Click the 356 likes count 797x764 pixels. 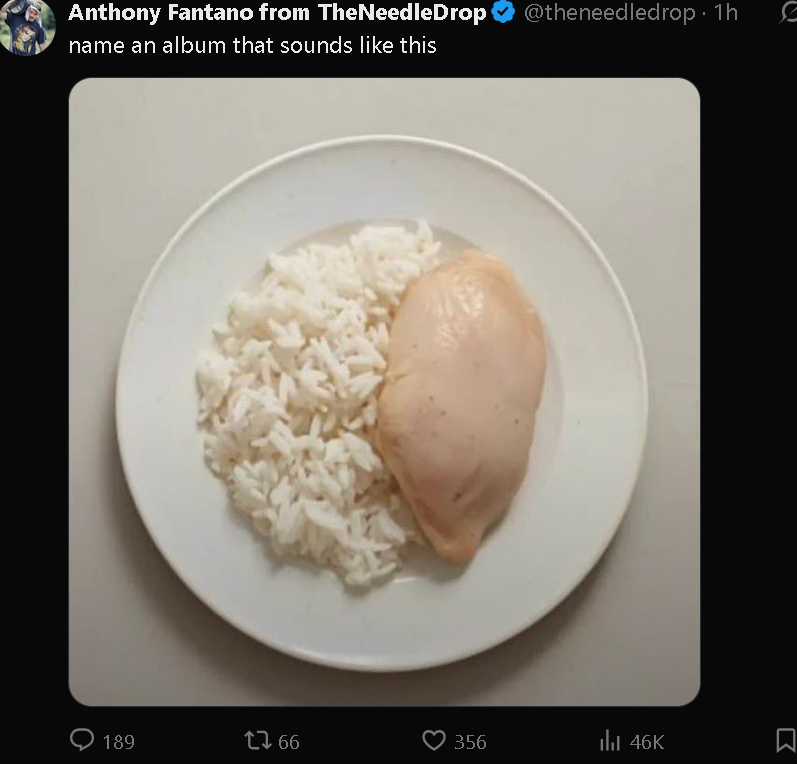click(x=470, y=741)
